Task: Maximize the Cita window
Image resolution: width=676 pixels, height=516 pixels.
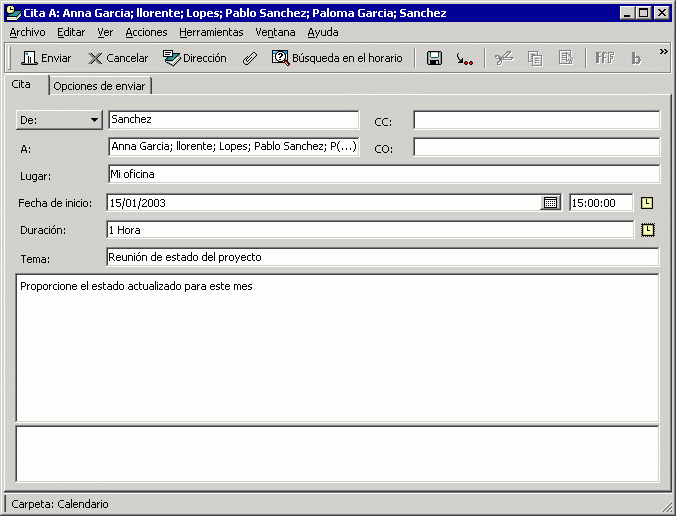Action: coord(643,13)
